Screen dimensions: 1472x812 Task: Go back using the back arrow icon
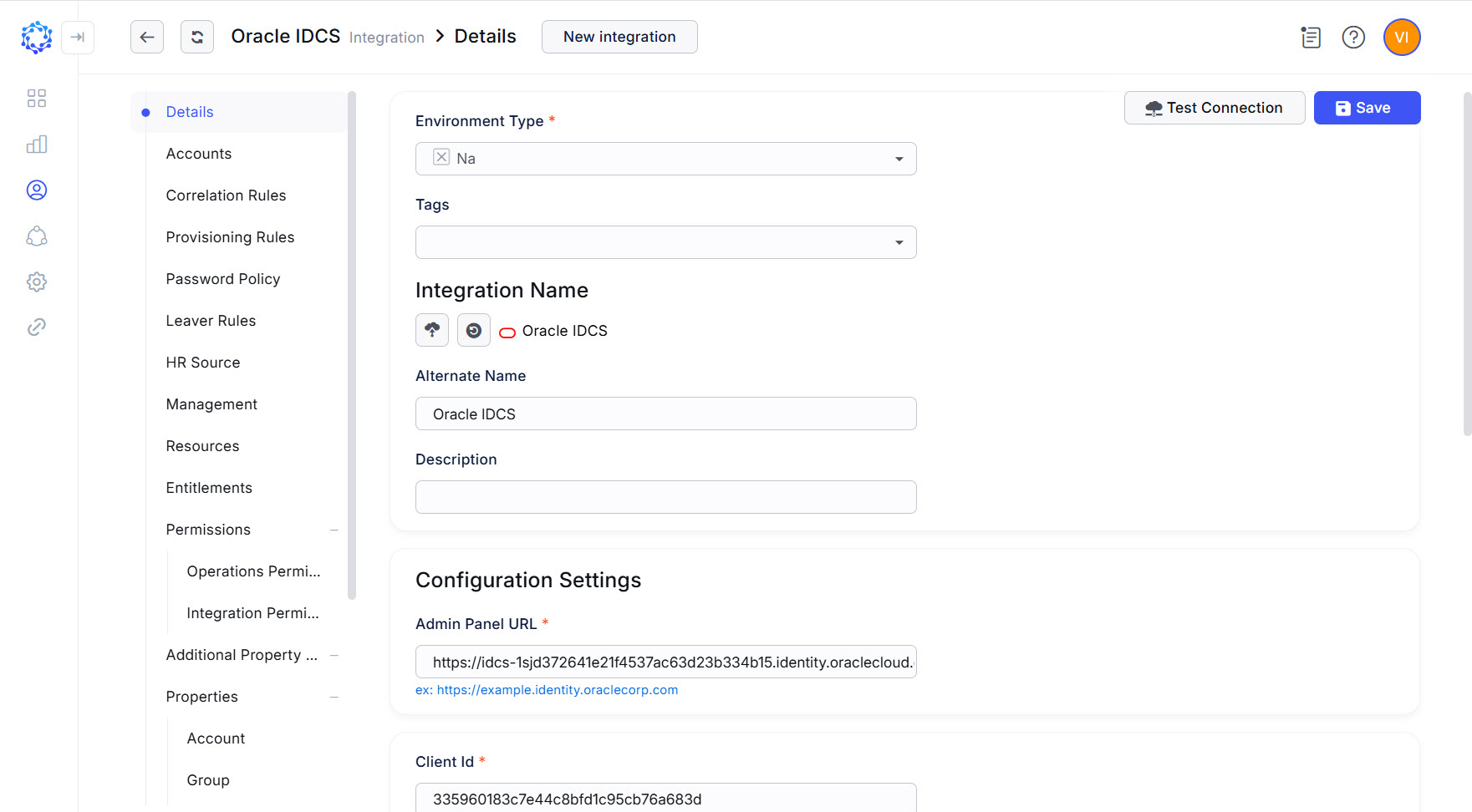click(x=146, y=37)
